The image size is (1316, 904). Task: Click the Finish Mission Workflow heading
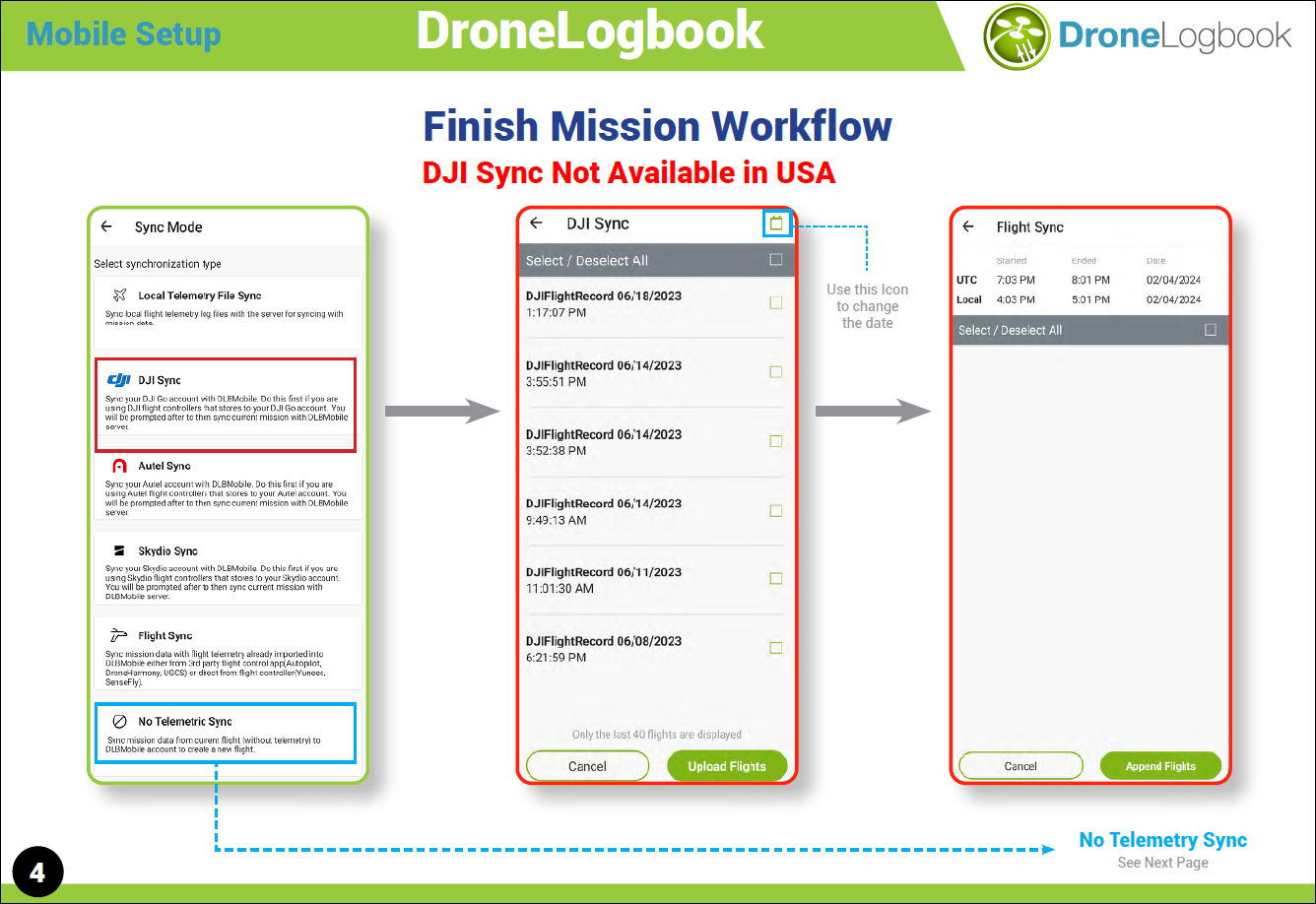(657, 126)
